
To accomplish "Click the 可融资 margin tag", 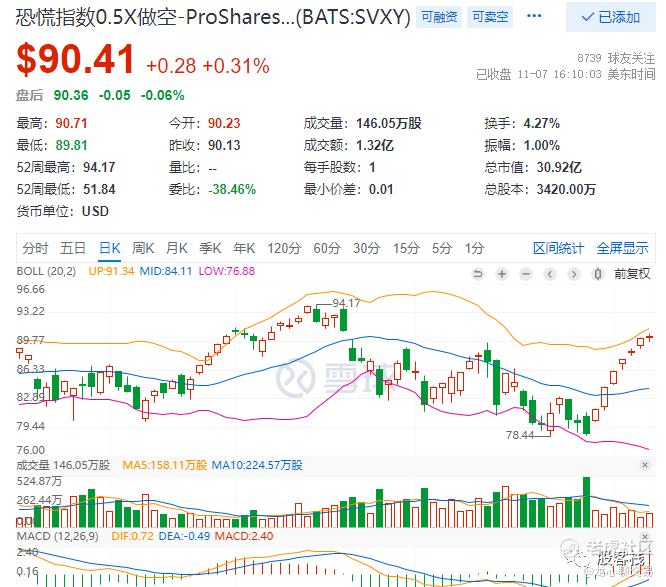I will 439,17.
